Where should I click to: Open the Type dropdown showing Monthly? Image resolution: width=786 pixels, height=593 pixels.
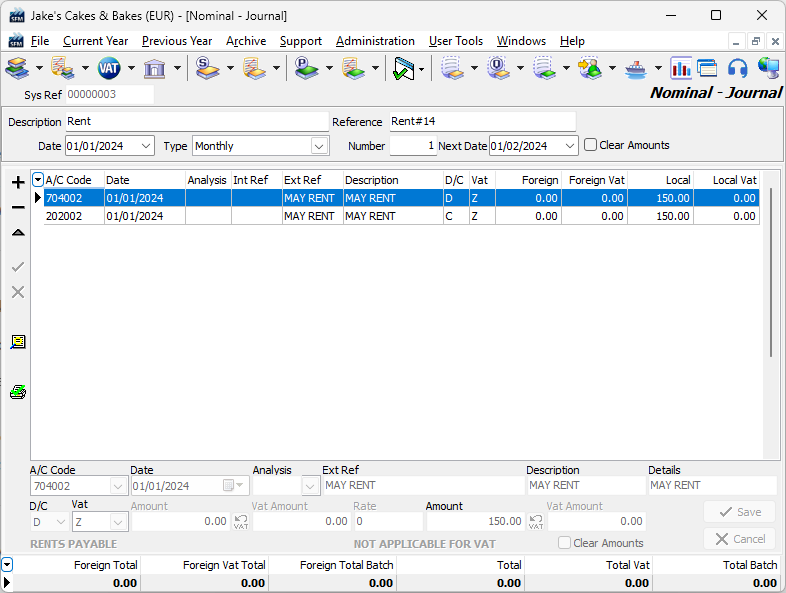(x=319, y=146)
